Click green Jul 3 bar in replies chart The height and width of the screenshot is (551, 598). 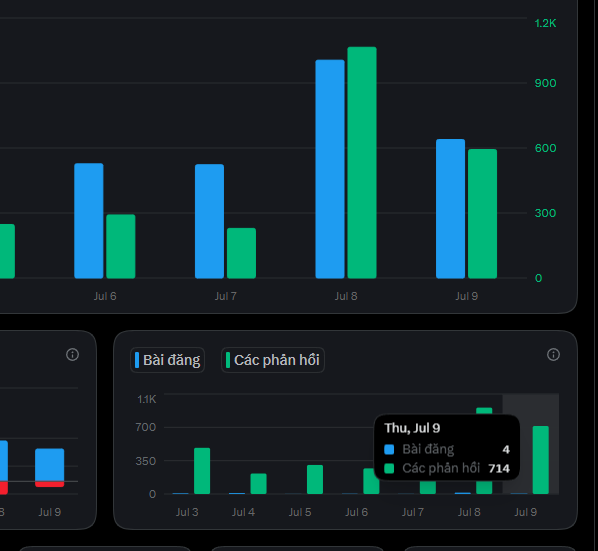point(202,471)
